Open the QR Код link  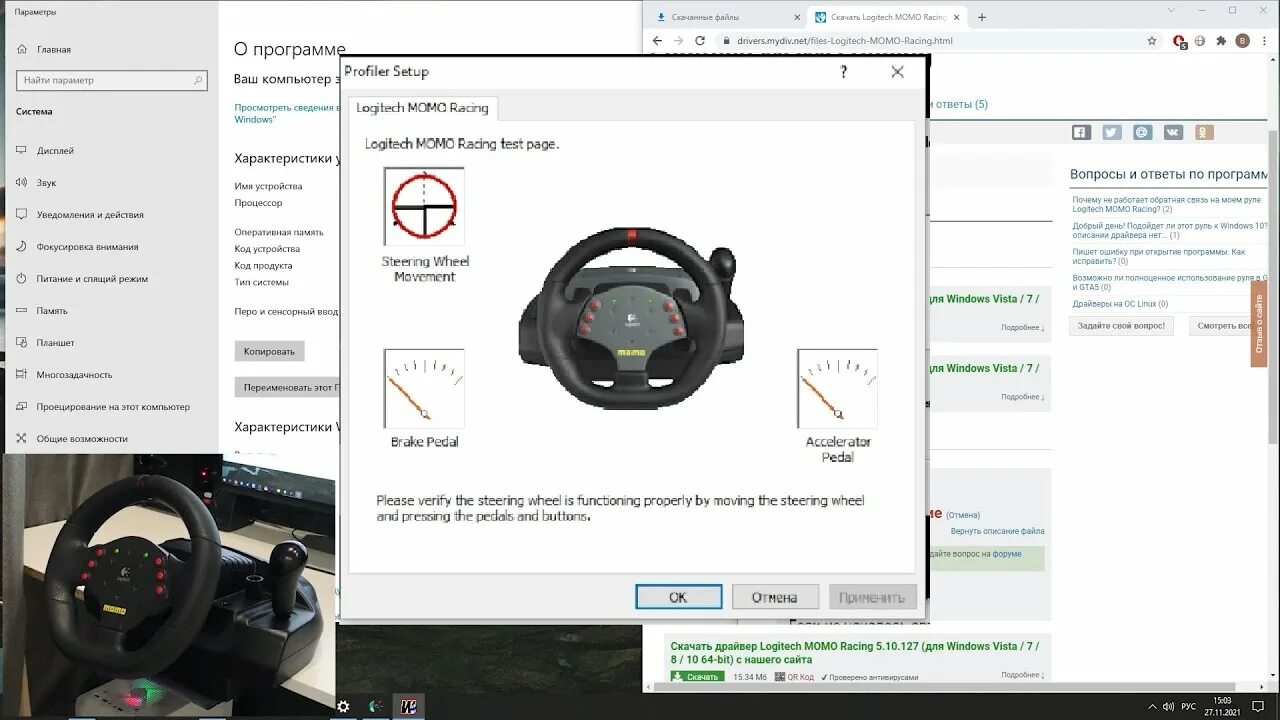tap(794, 677)
